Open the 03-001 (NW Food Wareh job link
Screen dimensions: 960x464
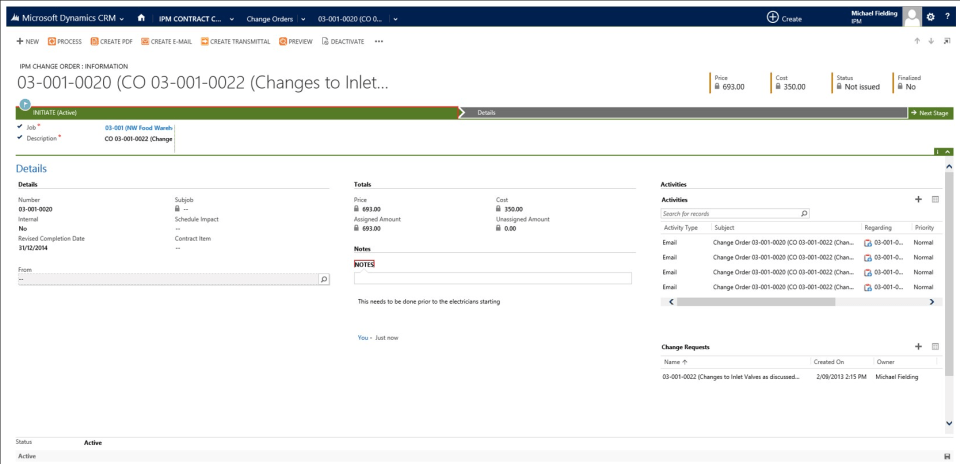[138, 128]
